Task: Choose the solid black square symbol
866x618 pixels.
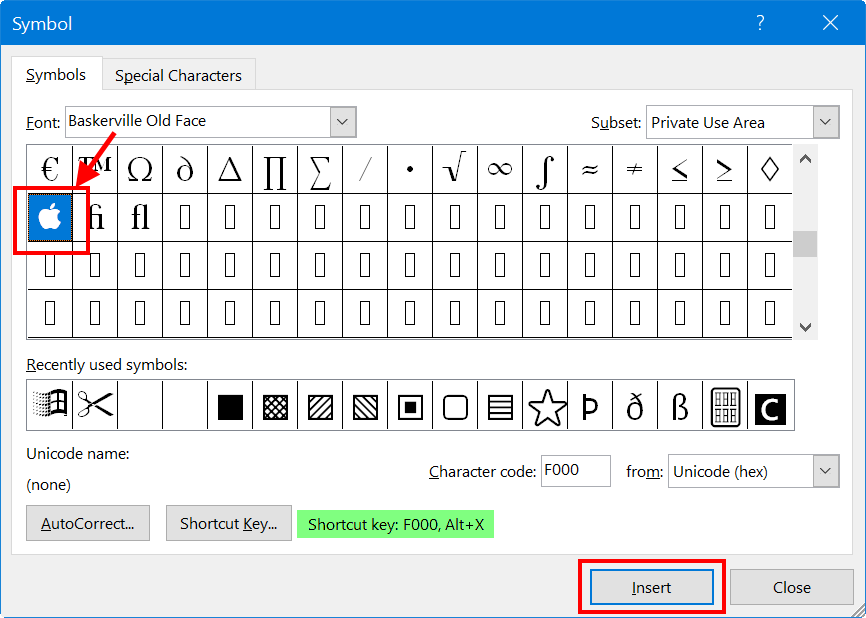Action: [x=230, y=405]
